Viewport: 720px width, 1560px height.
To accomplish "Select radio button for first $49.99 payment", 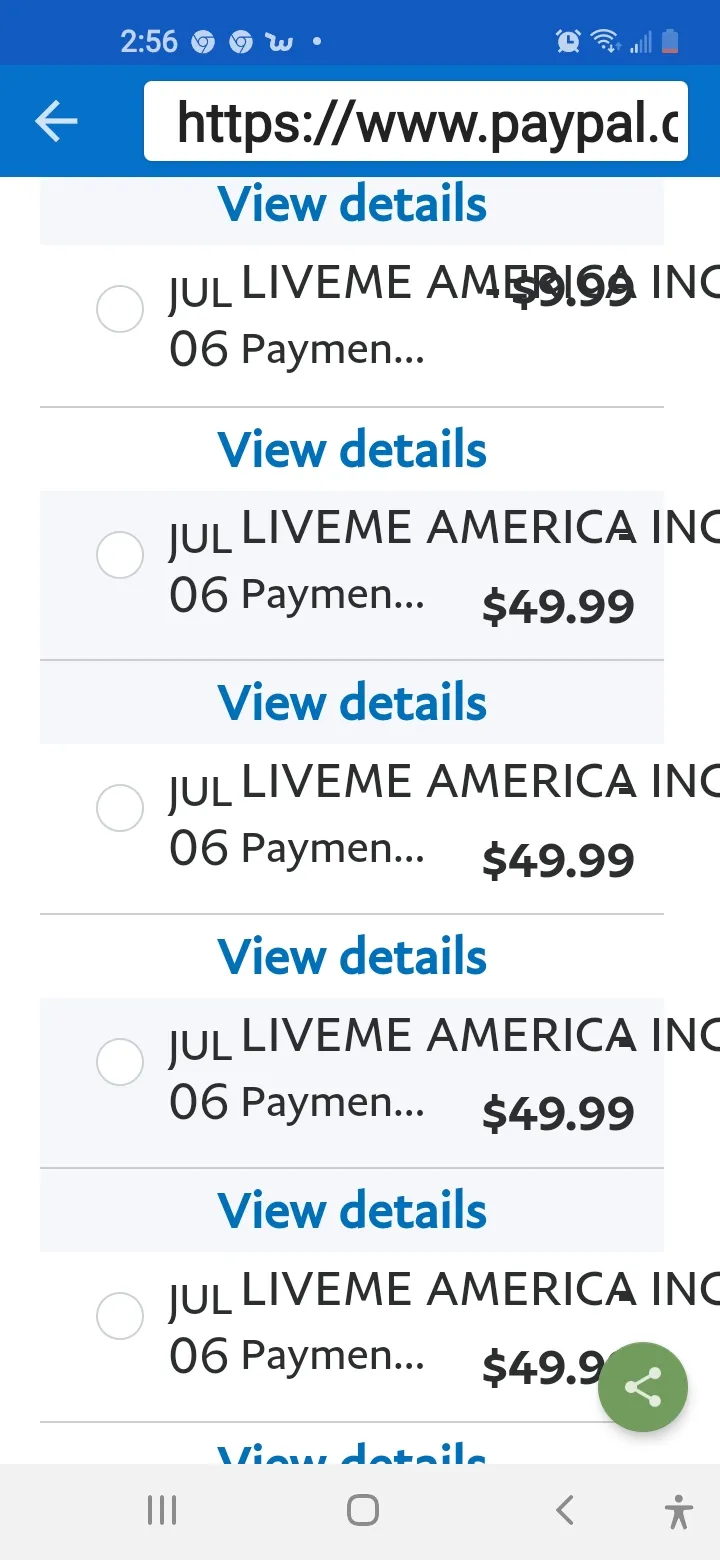I will 120,554.
